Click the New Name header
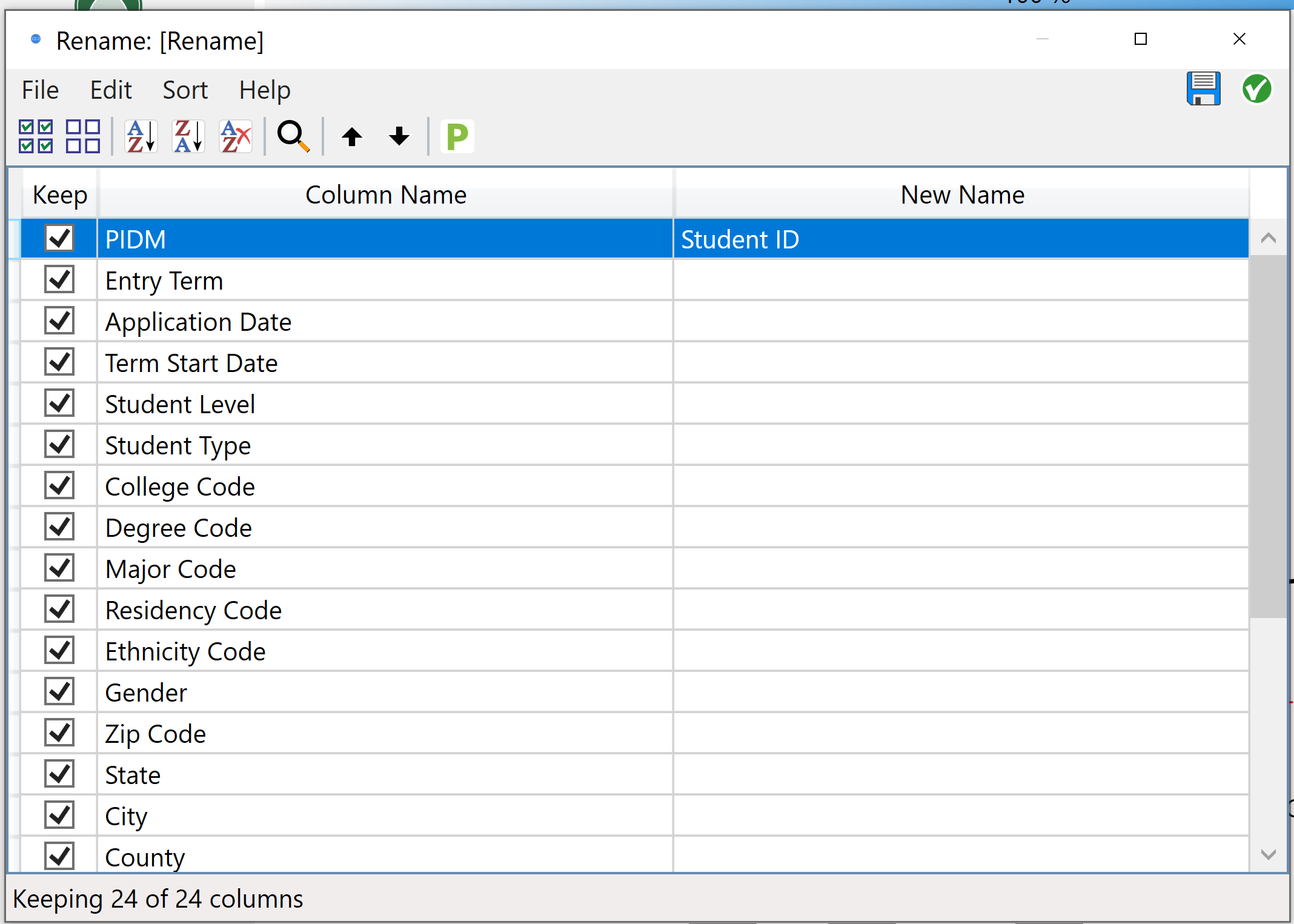This screenshot has height=924, width=1294. 961,195
